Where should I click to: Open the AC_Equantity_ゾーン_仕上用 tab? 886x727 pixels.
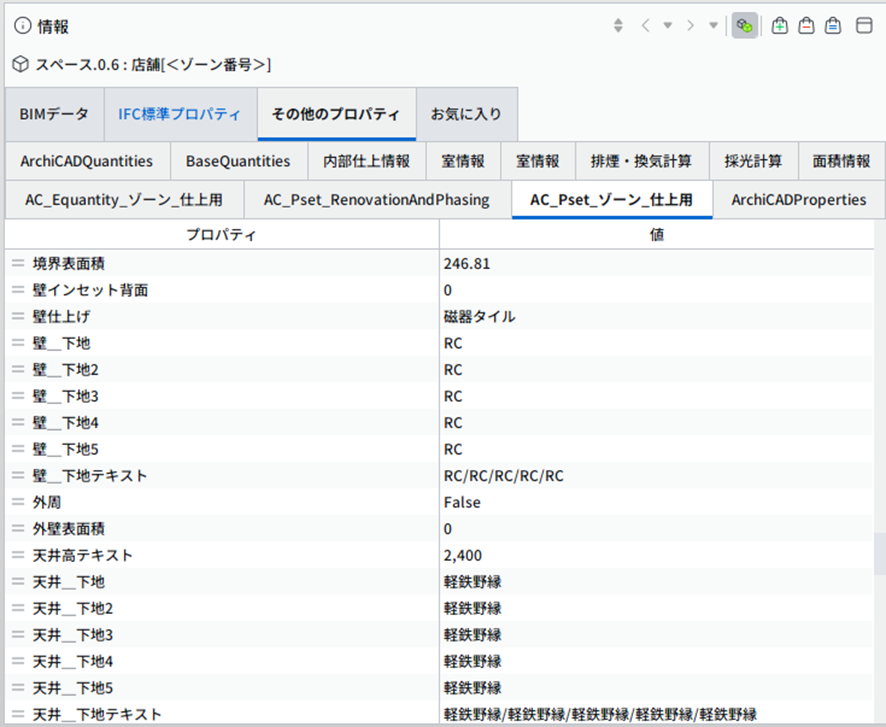(124, 199)
